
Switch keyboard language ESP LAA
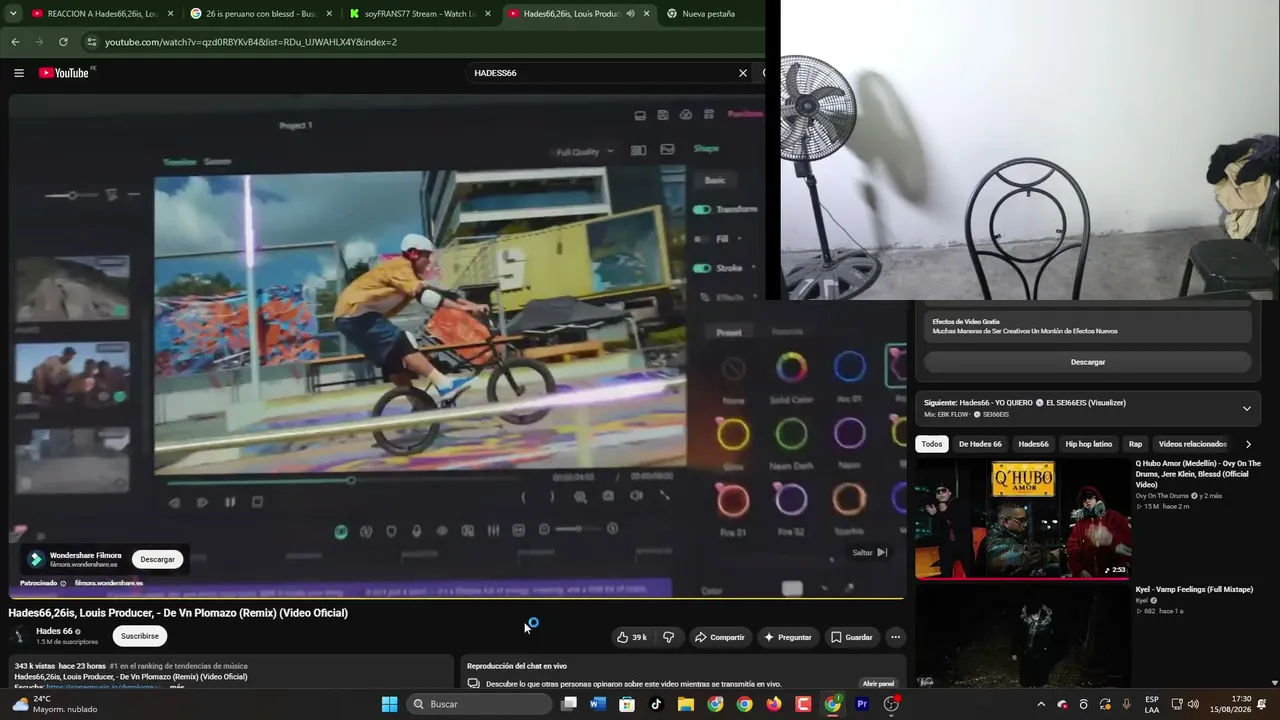point(1152,704)
